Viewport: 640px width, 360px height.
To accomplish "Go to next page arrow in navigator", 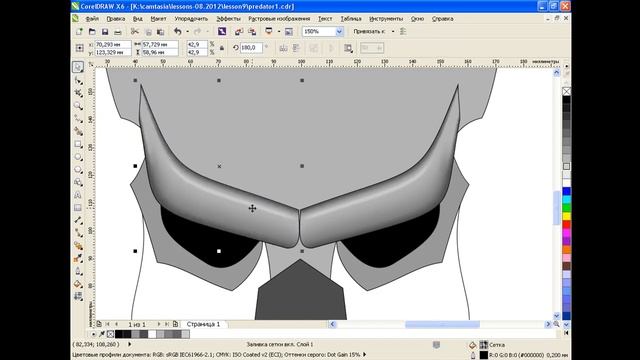I will (159, 324).
